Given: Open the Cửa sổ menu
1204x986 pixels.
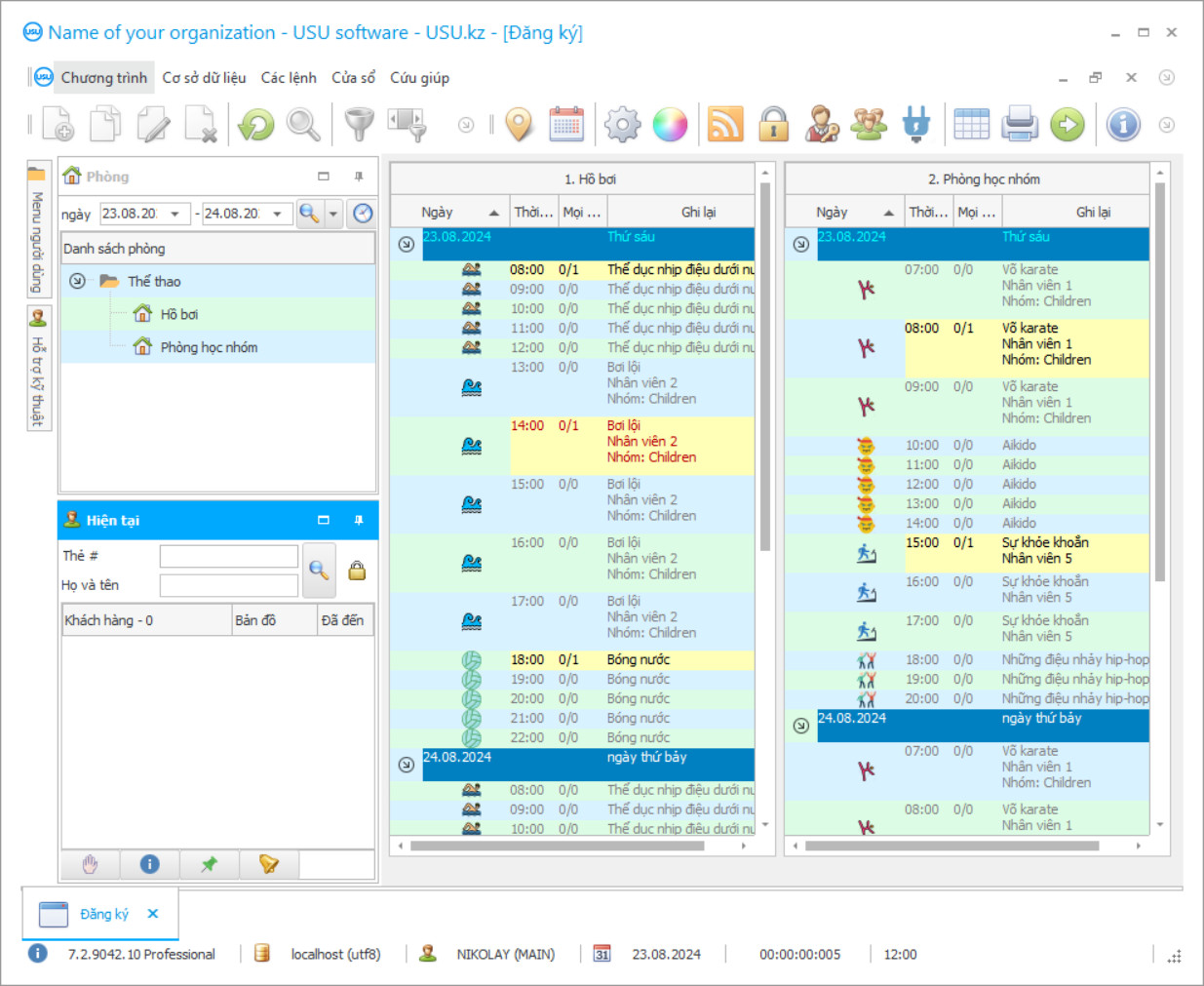Looking at the screenshot, I should coord(353,77).
